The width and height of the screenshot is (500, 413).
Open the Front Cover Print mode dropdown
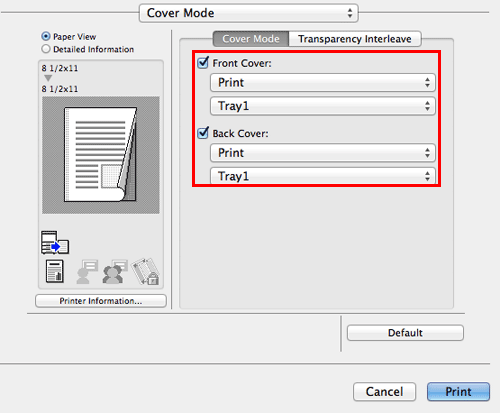[323, 83]
